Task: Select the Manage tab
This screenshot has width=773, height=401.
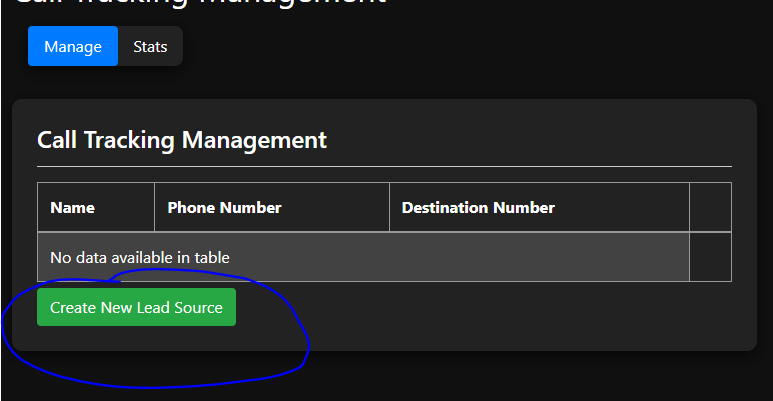Action: click(73, 47)
